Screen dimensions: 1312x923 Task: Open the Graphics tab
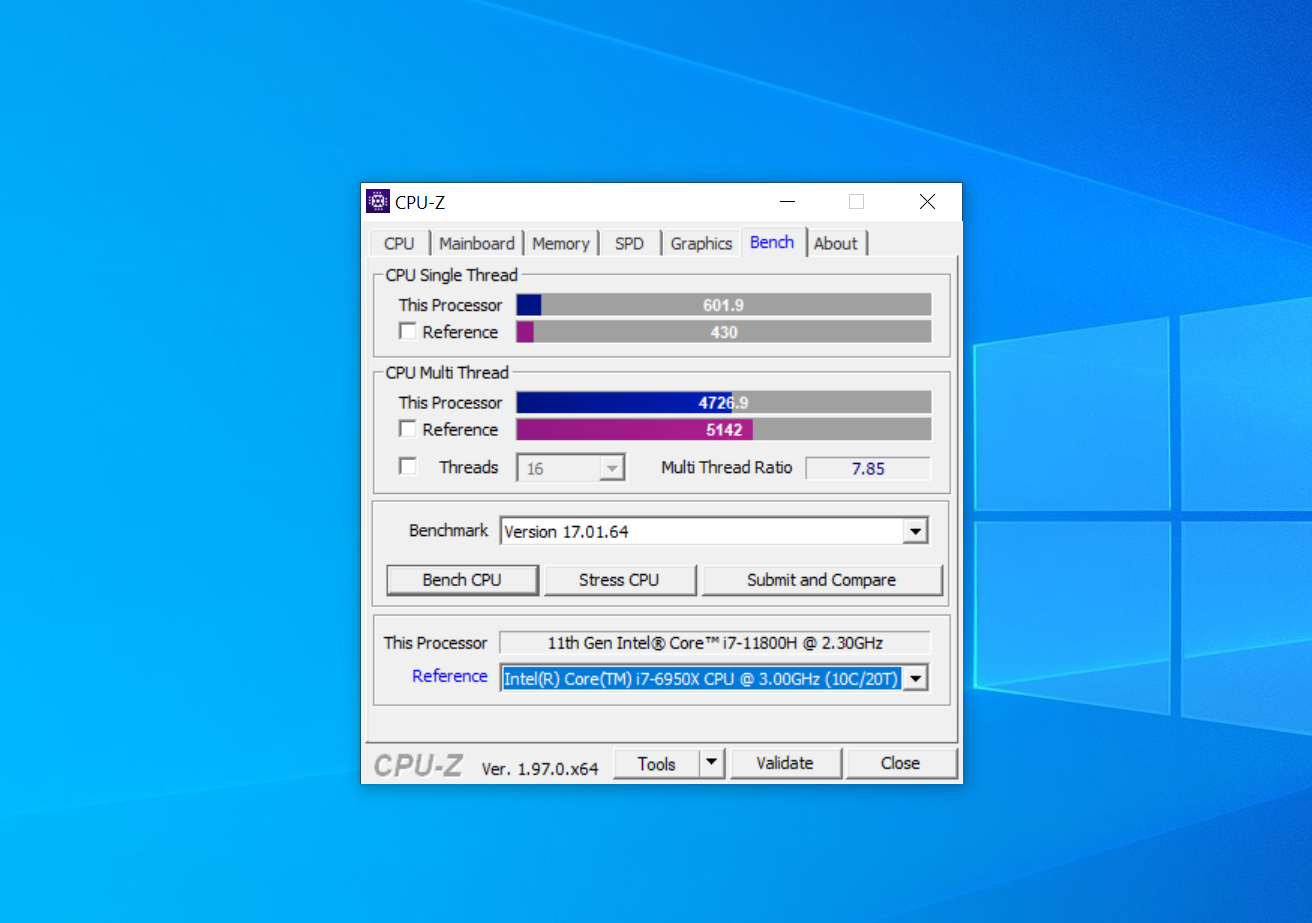pyautogui.click(x=701, y=243)
